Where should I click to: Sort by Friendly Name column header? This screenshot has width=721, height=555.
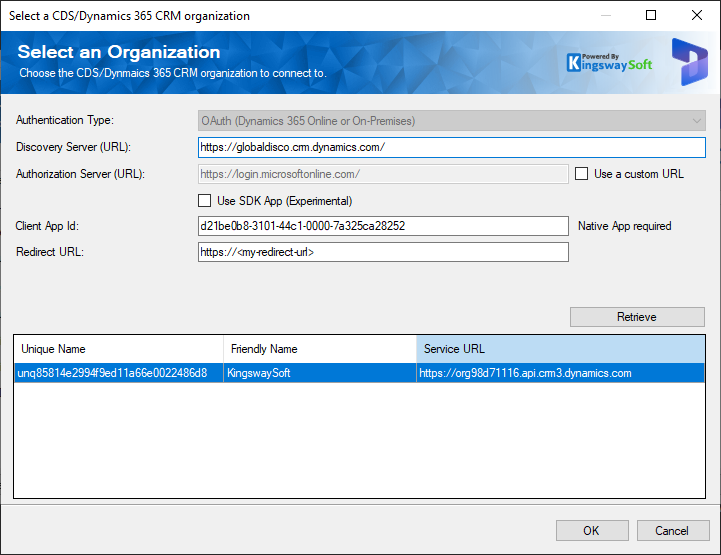319,349
